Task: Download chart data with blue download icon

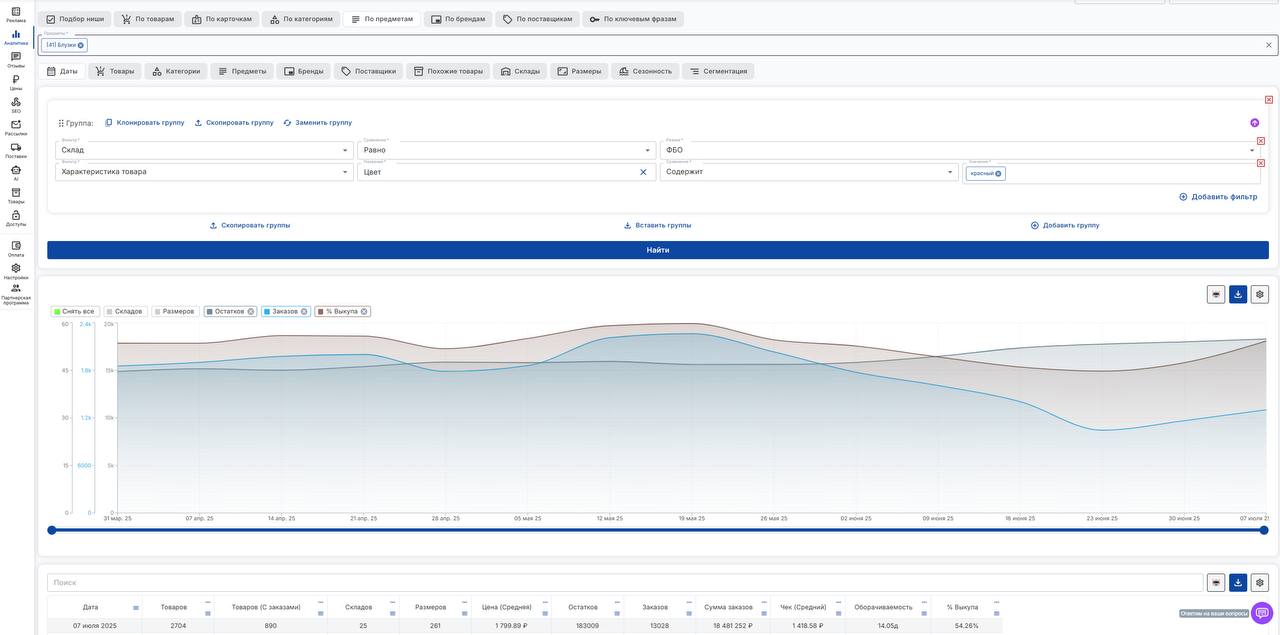Action: (1238, 294)
